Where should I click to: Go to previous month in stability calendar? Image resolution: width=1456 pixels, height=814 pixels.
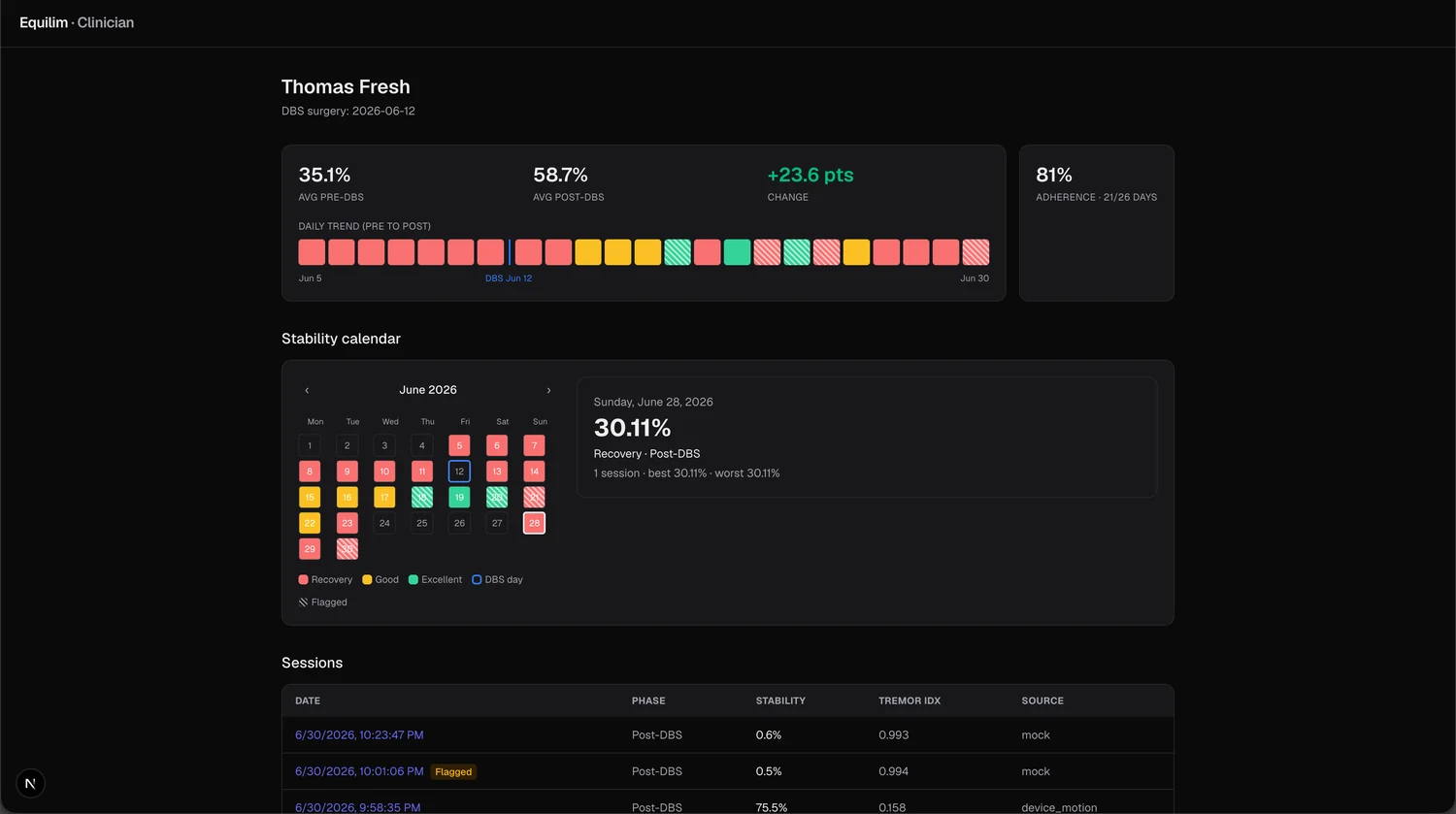307,390
